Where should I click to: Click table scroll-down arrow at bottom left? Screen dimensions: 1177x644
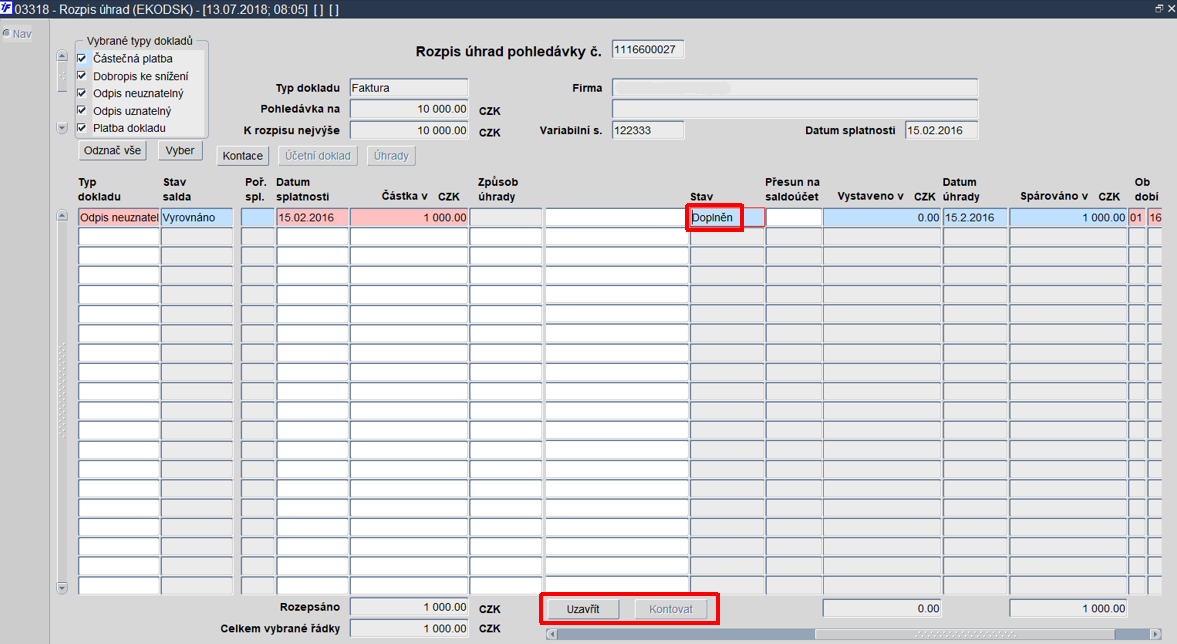point(62,588)
